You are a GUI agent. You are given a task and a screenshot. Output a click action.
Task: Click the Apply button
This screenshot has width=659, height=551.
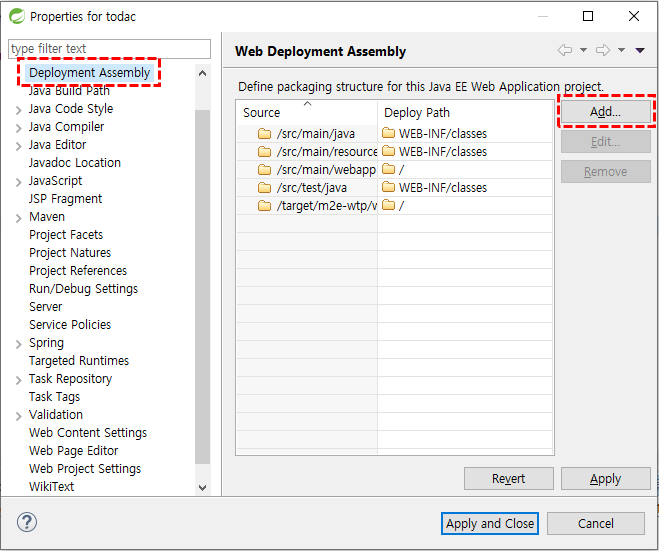tap(606, 479)
